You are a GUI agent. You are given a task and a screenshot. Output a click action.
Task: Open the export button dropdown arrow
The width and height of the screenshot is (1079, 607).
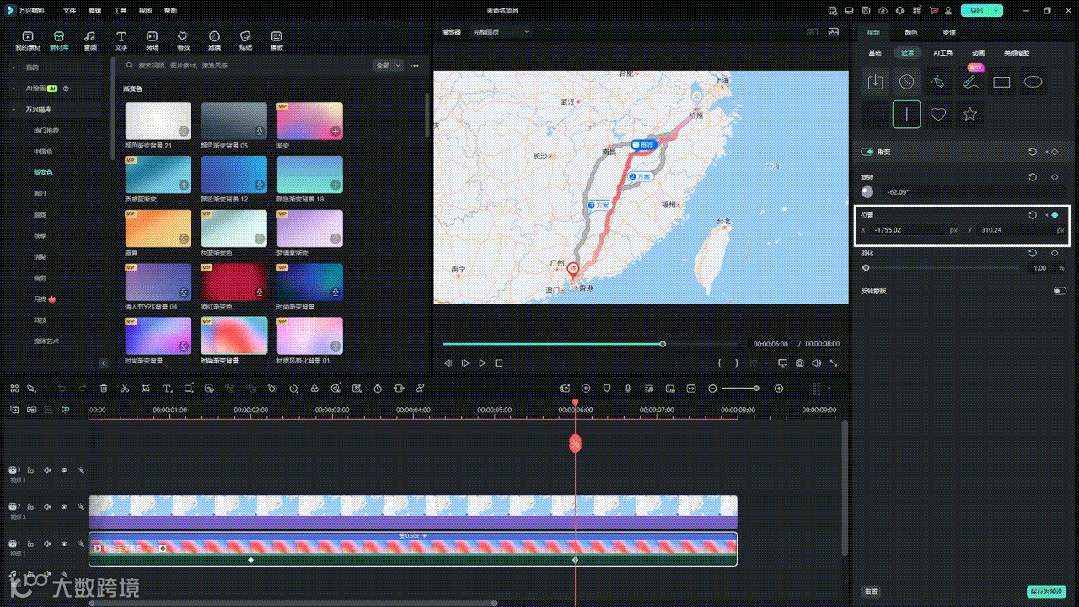996,10
